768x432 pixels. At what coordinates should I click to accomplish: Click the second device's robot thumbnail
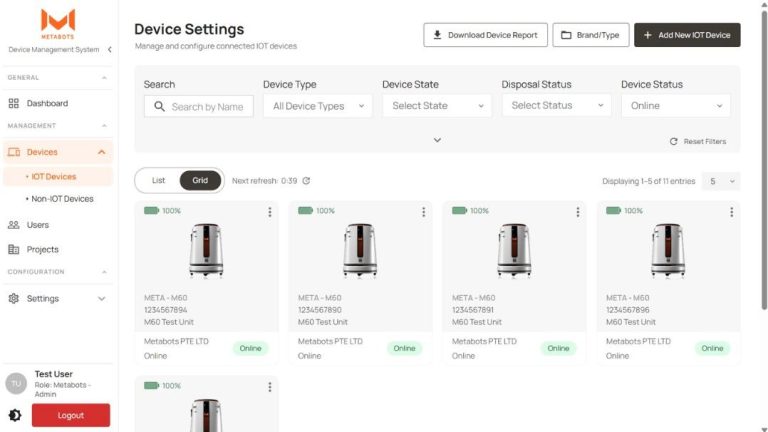pyautogui.click(x=360, y=250)
